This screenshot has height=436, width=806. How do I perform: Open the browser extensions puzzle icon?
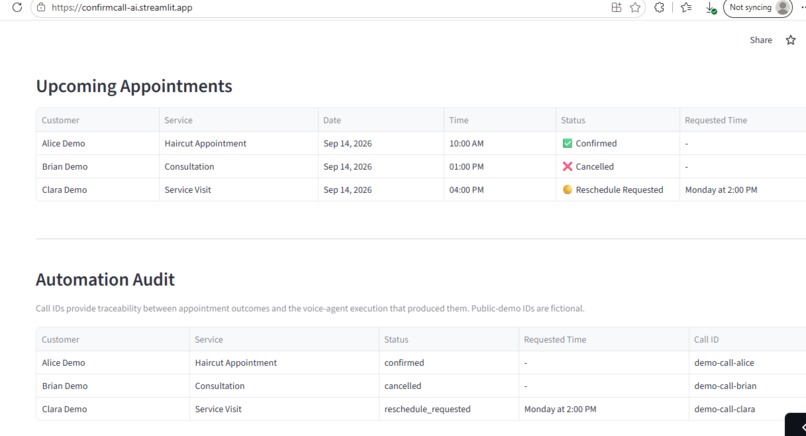(x=659, y=8)
